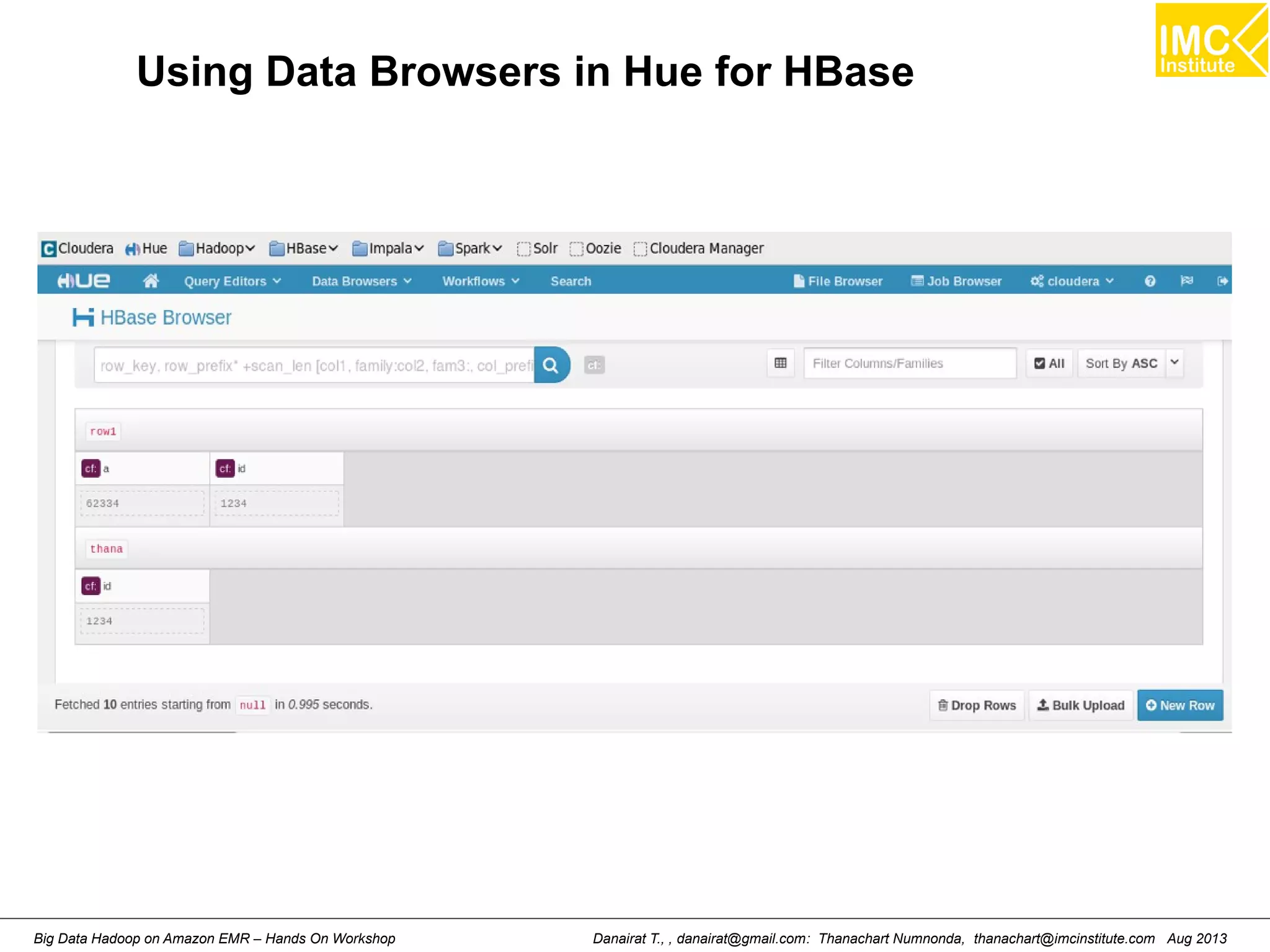Image resolution: width=1270 pixels, height=952 pixels.
Task: Open the Query Editors menu
Action: (x=233, y=281)
